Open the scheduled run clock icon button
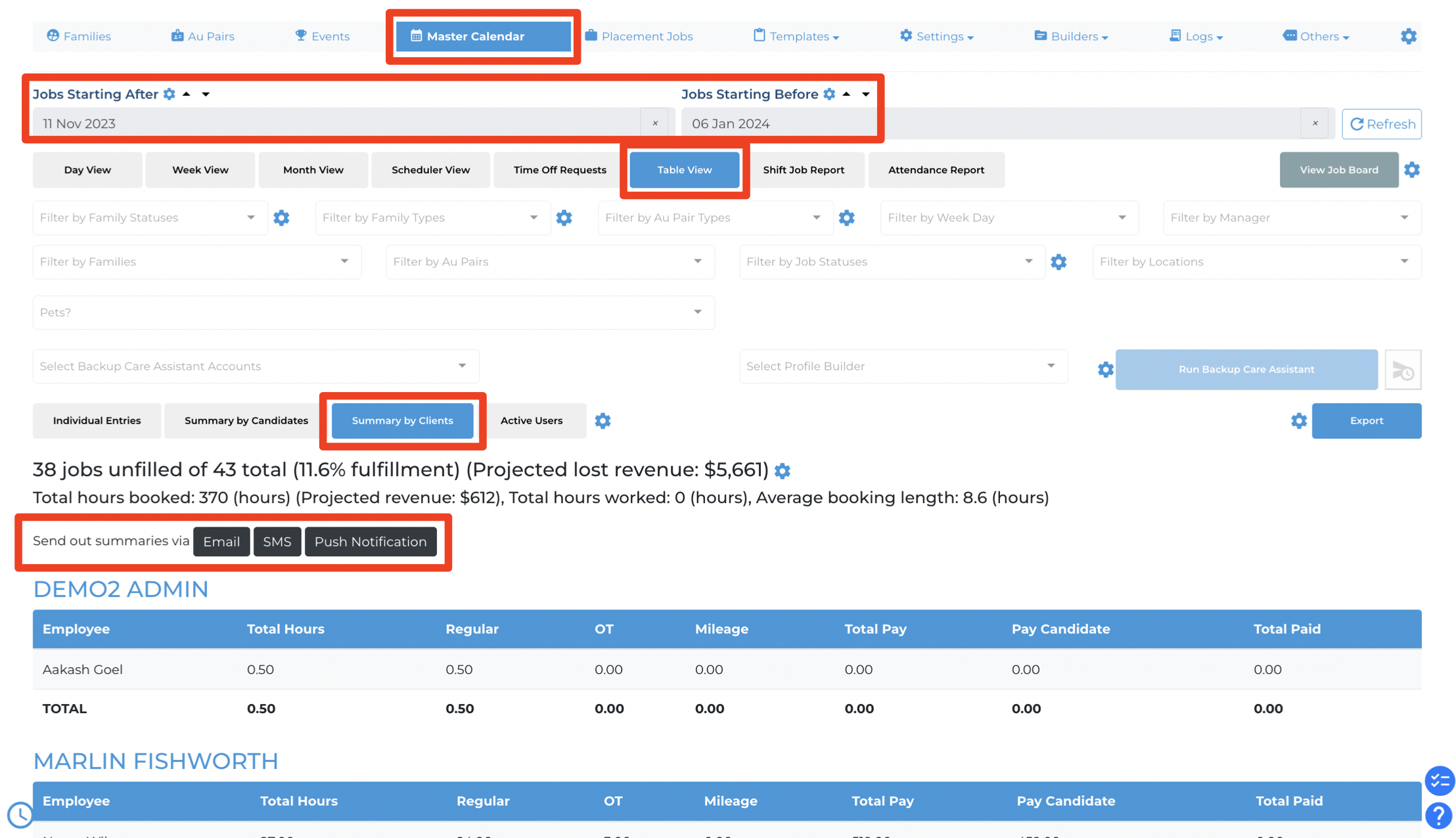1456x838 pixels. pyautogui.click(x=1403, y=370)
